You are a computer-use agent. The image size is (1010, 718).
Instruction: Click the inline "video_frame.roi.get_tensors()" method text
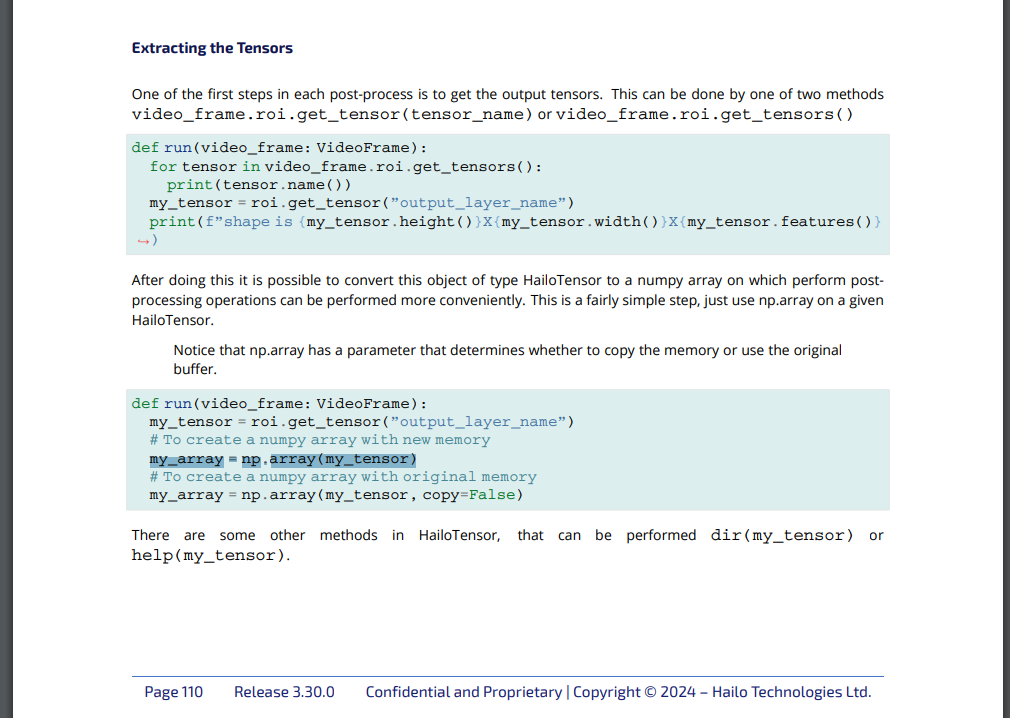tap(704, 114)
